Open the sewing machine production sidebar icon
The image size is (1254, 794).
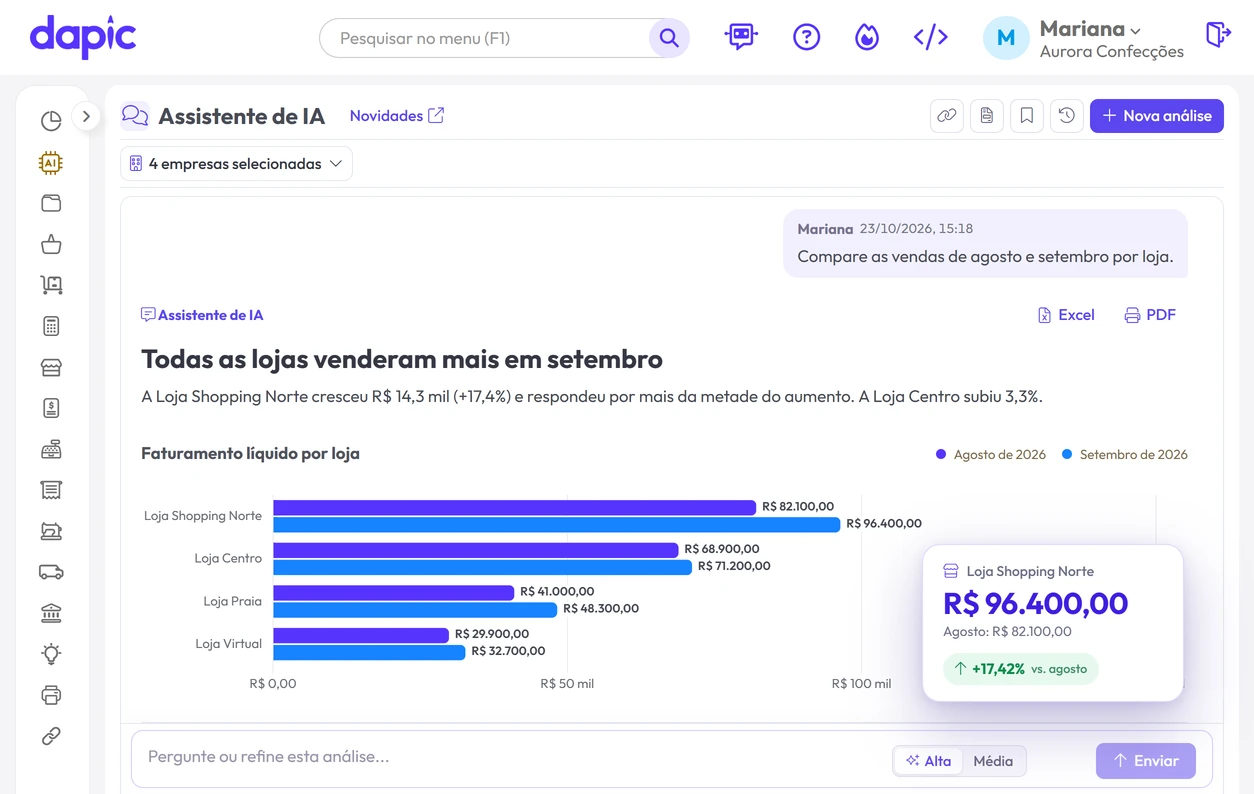coord(51,531)
